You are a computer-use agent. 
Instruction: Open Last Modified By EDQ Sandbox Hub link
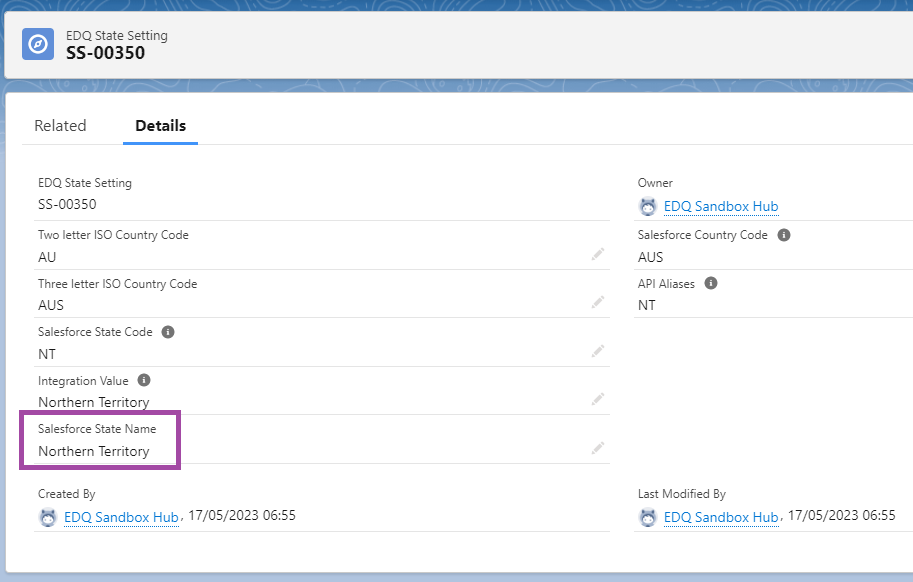(x=721, y=517)
